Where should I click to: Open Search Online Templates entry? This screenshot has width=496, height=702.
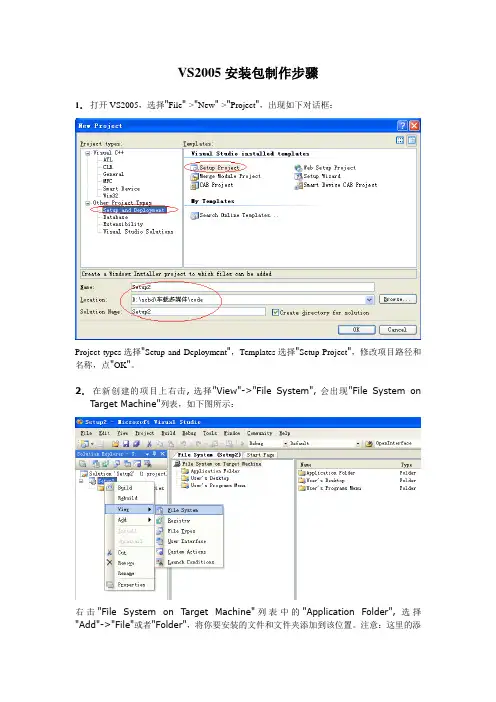tap(235, 215)
